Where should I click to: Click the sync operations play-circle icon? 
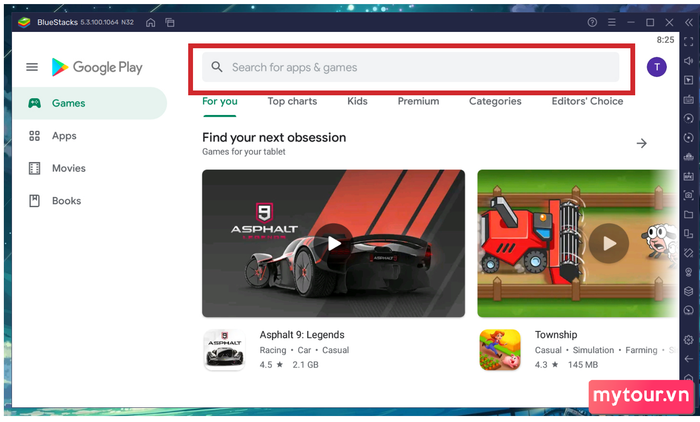(688, 118)
